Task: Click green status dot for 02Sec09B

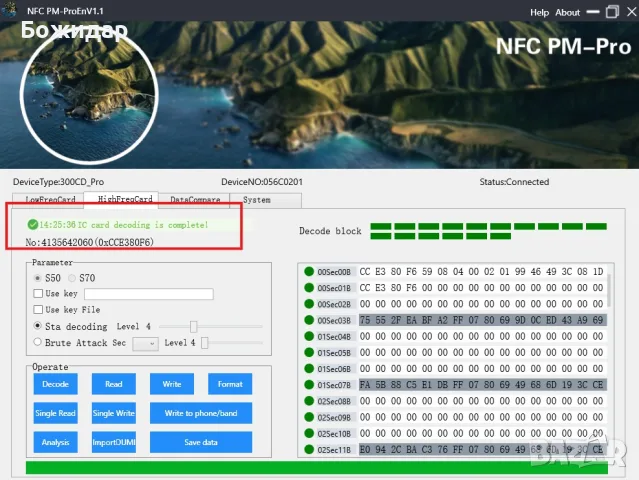Action: click(x=309, y=417)
